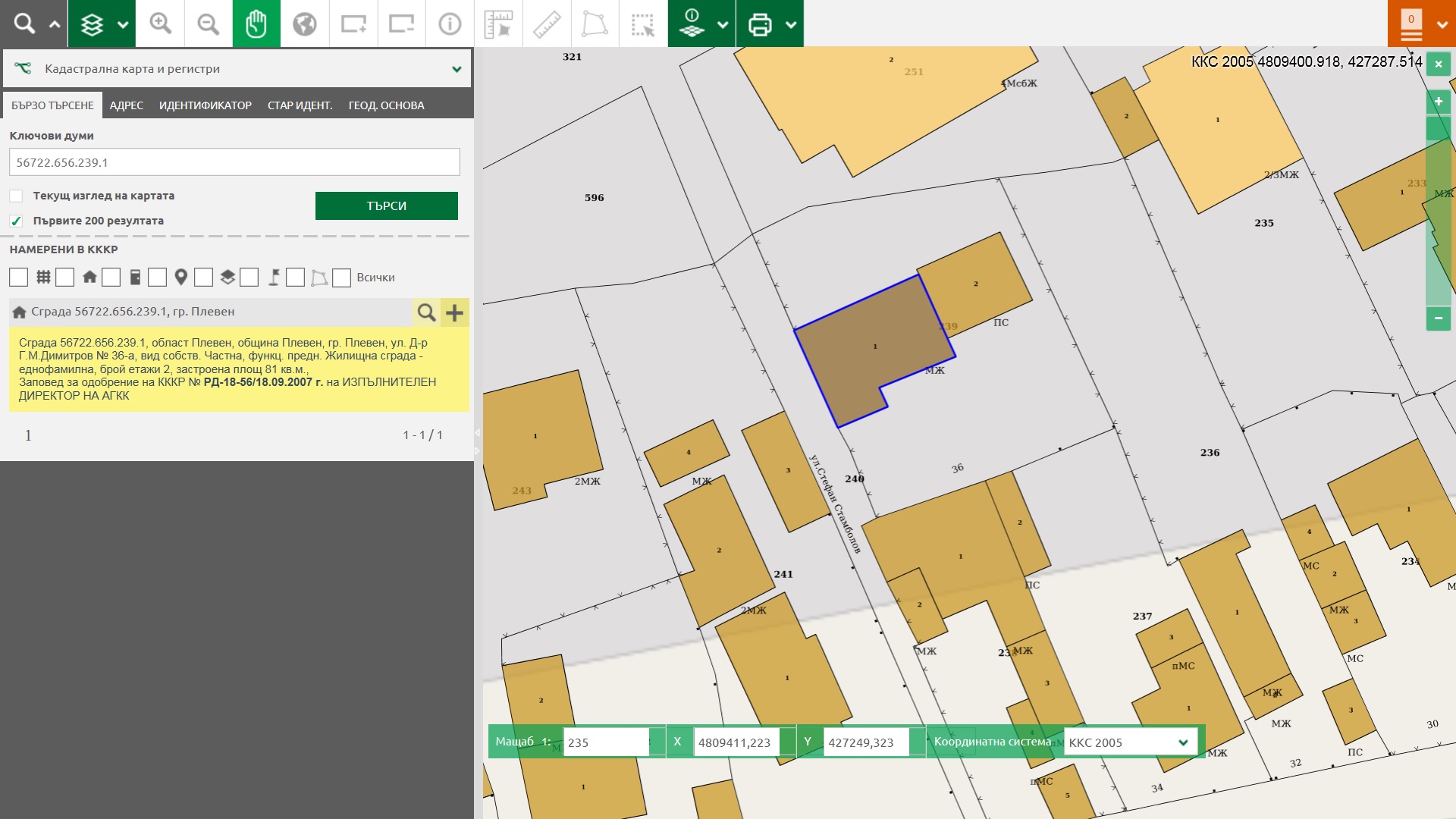Activate the zoom out magnifier tool
The image size is (1456, 819).
[208, 24]
